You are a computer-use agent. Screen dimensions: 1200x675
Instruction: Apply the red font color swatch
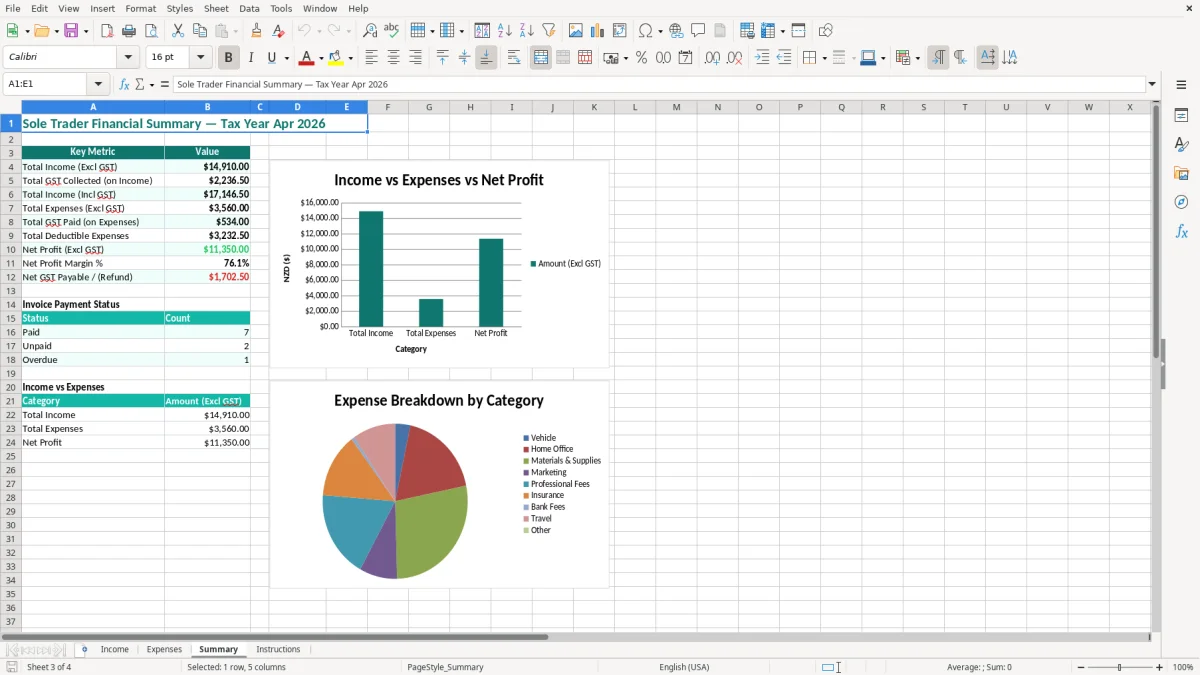[307, 58]
